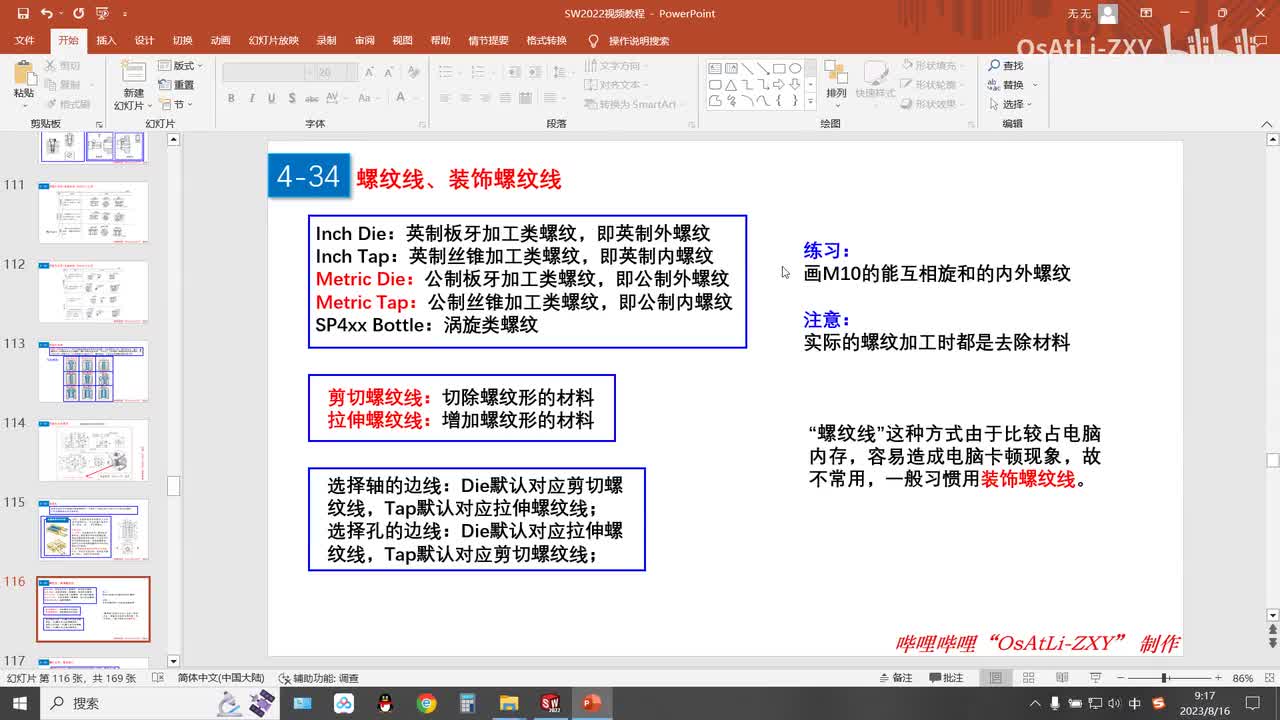Screen dimensions: 1280x720
Task: Click the Underline U icon
Action: point(271,98)
